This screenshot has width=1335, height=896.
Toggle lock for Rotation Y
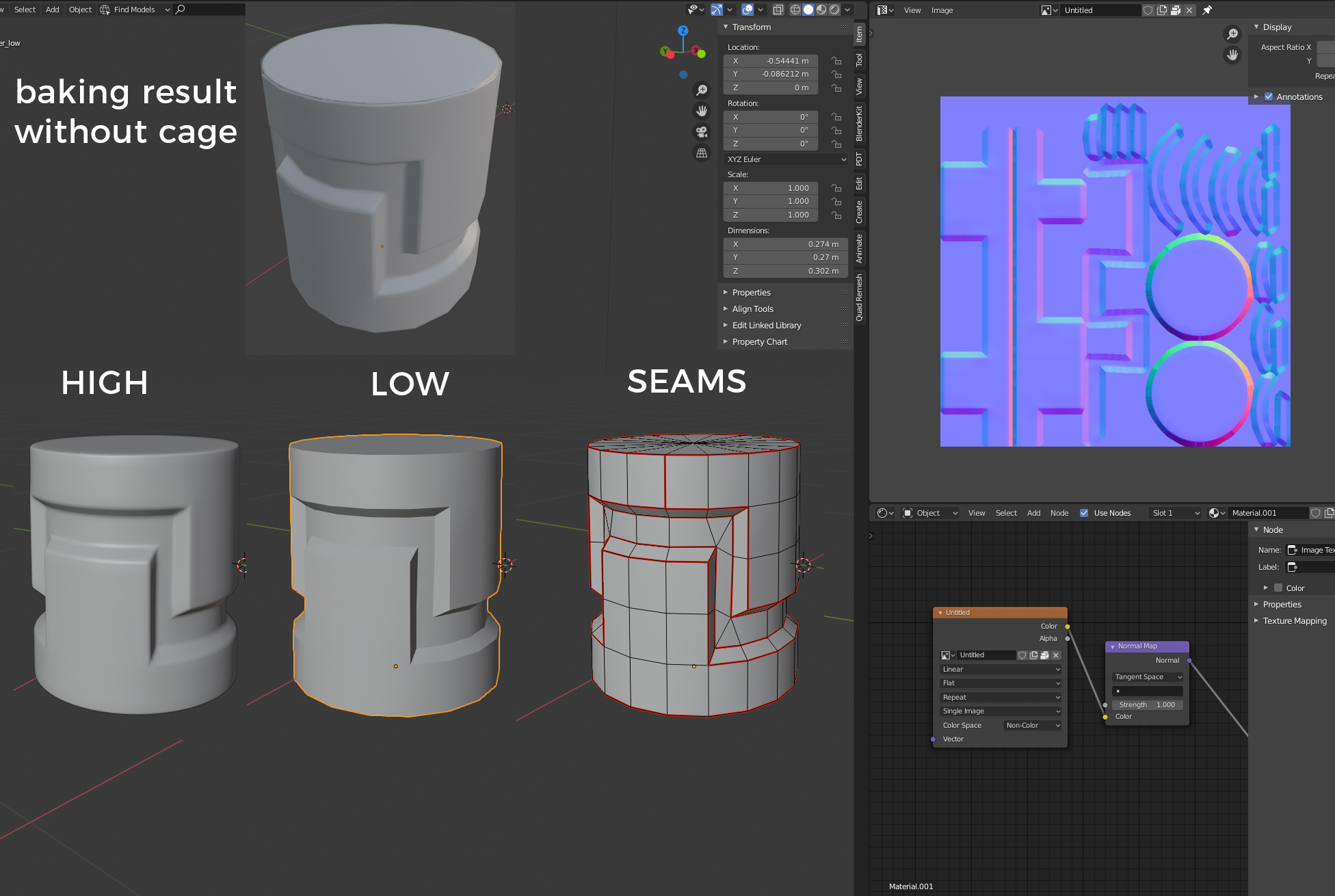(x=836, y=130)
